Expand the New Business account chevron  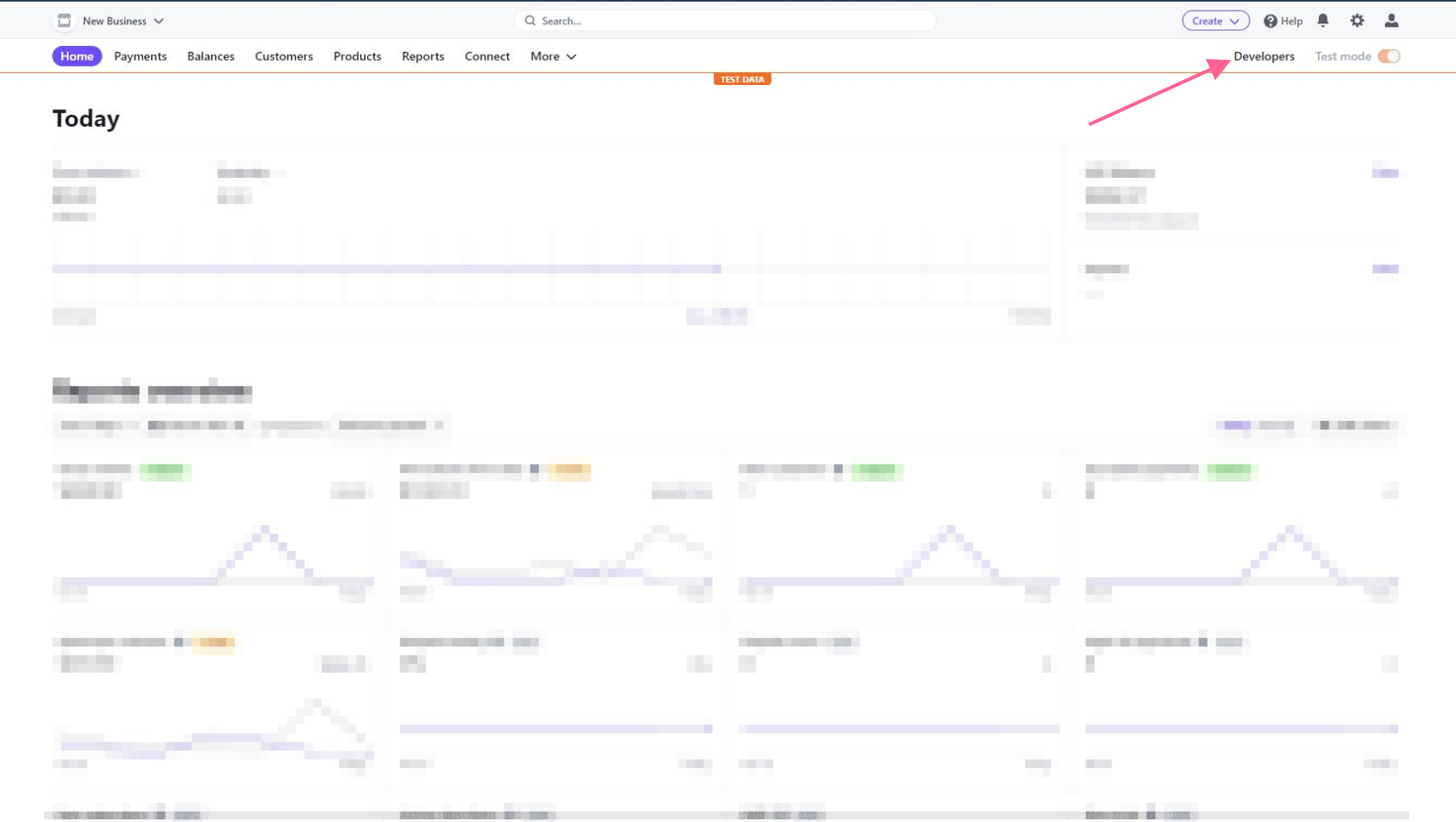pos(159,21)
